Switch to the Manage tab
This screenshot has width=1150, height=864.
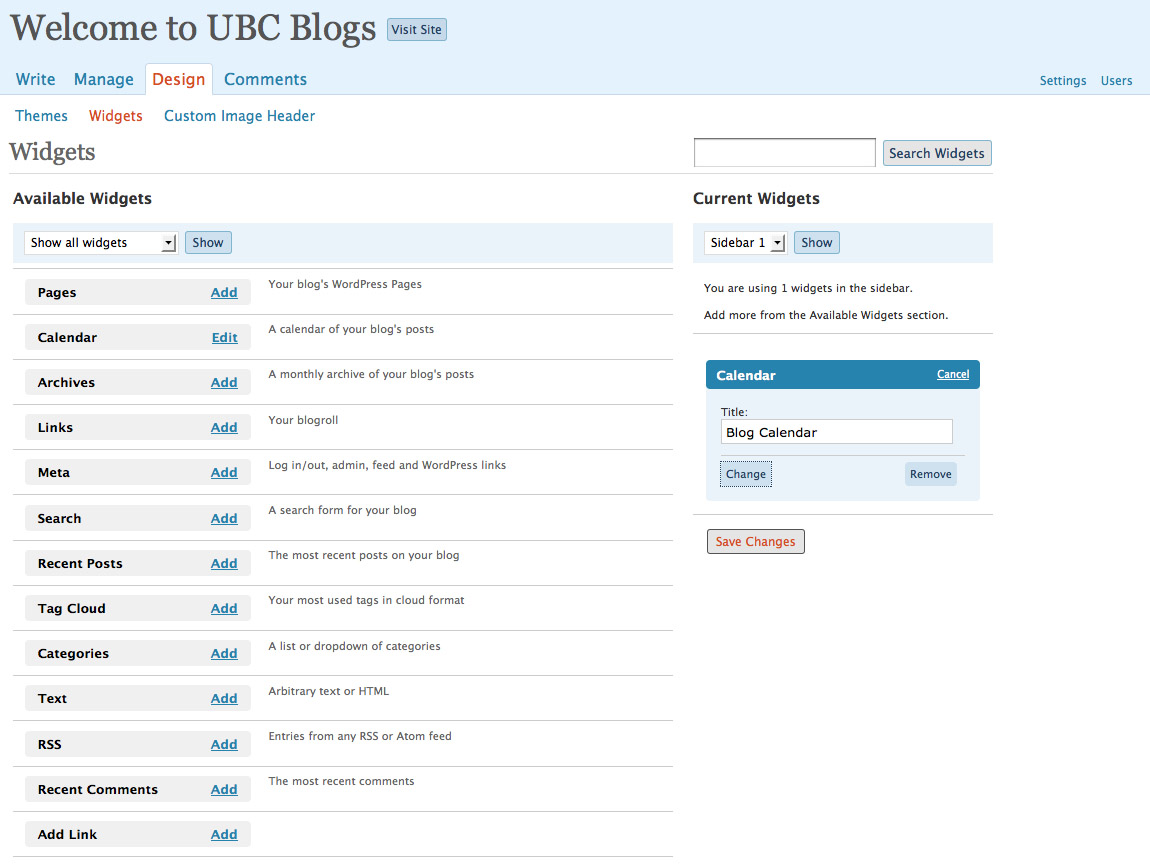[x=103, y=79]
